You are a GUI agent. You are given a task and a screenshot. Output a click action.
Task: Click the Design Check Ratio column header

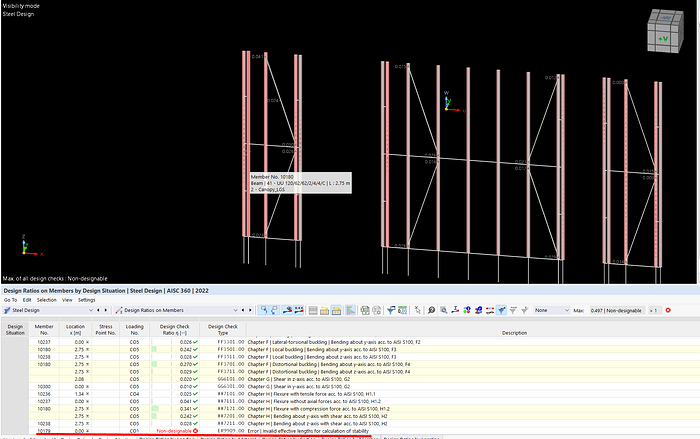[175, 330]
